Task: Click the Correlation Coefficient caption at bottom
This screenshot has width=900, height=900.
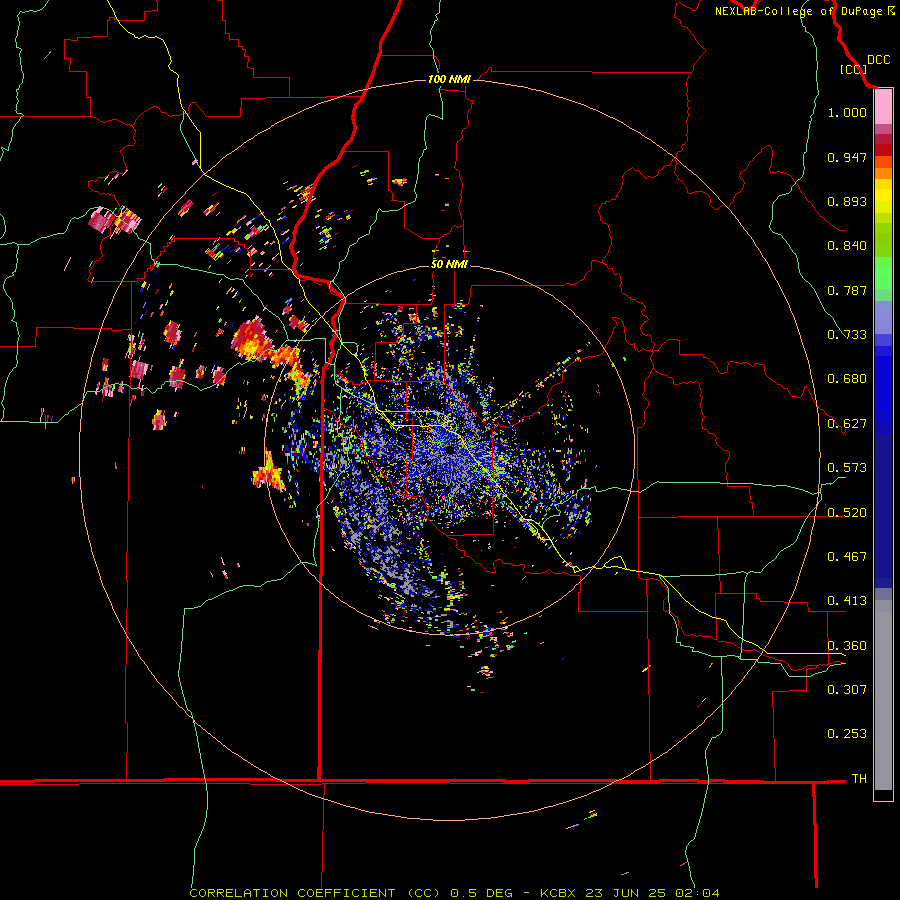Action: click(x=454, y=893)
